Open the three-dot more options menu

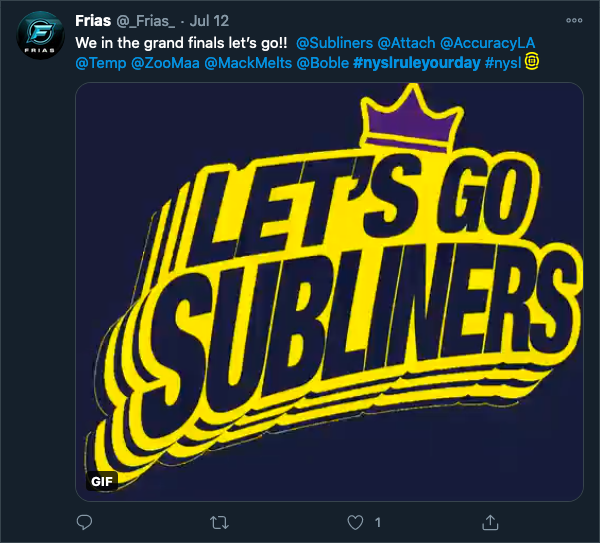[574, 20]
